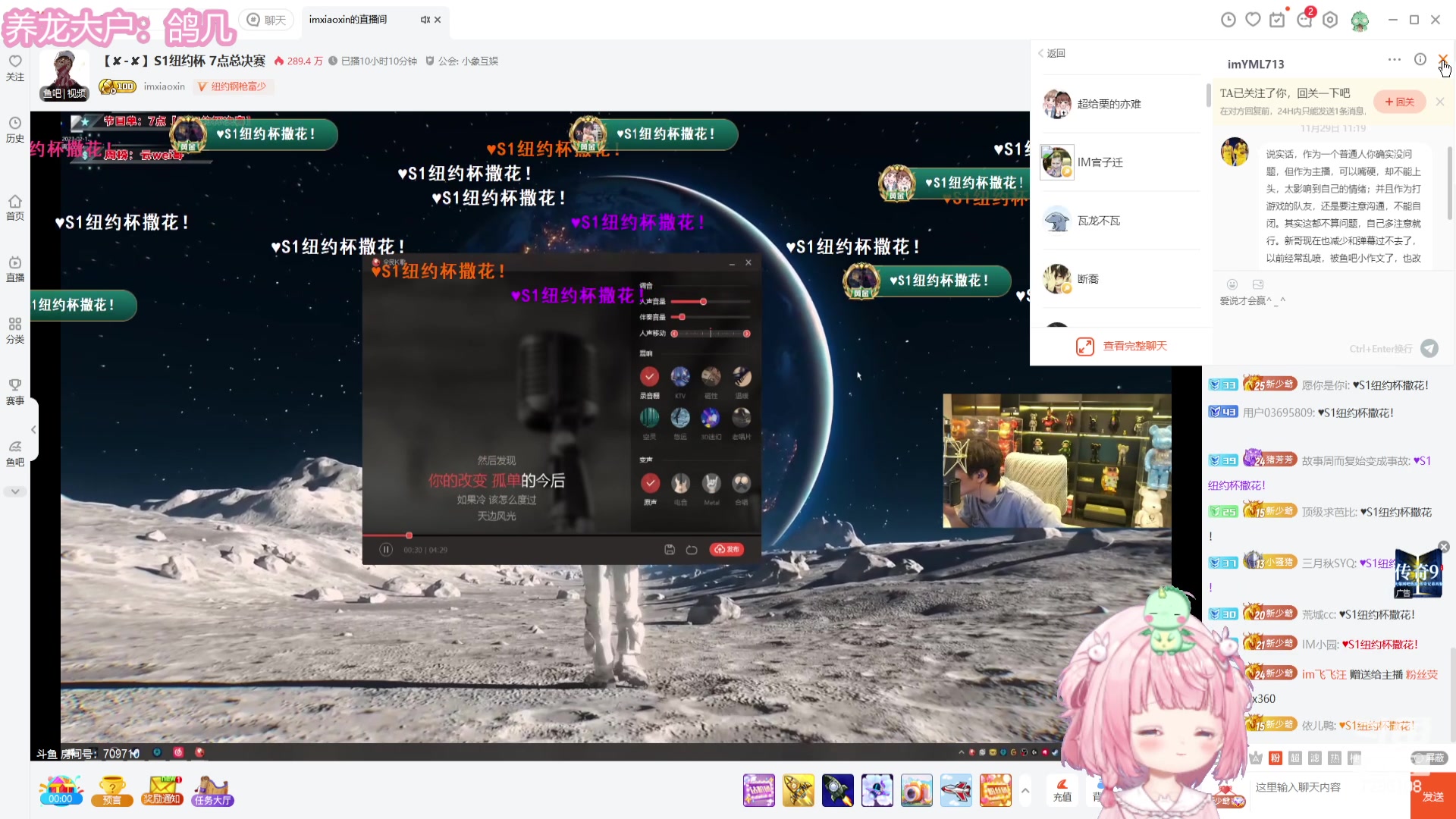The image size is (1456, 819).
Task: Adjust the 人声音量 volume slider
Action: point(703,302)
